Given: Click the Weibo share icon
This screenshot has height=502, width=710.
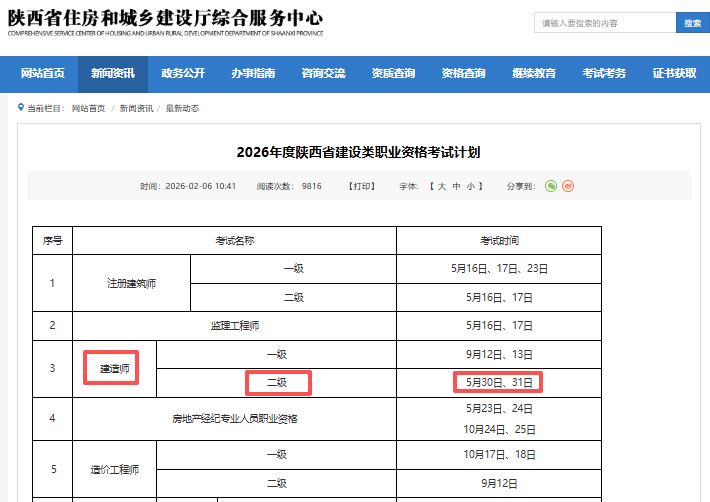Looking at the screenshot, I should tap(568, 186).
